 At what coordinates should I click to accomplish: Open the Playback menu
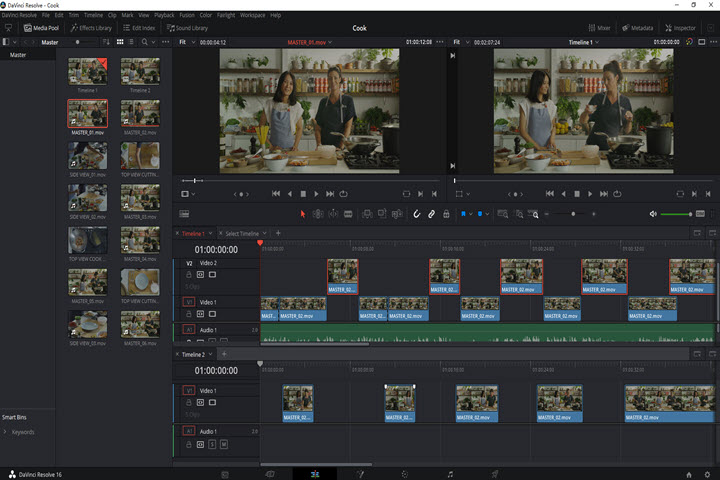163,16
